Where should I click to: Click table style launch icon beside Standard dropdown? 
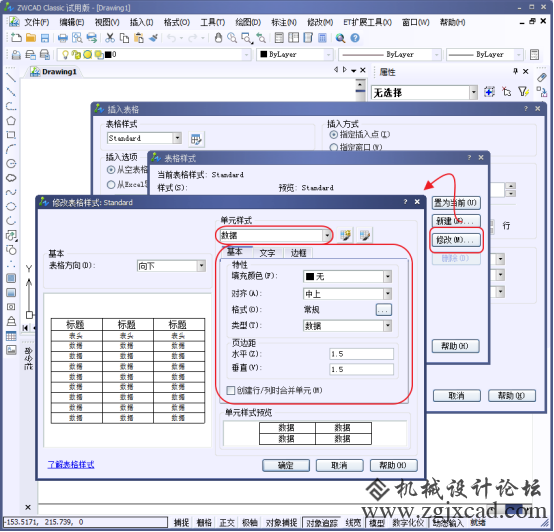click(x=196, y=139)
